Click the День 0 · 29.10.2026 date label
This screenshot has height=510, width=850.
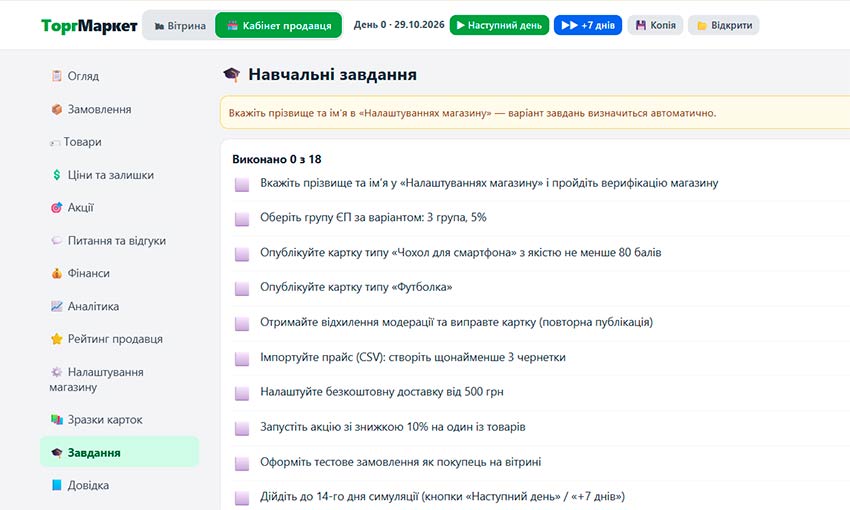tap(399, 25)
